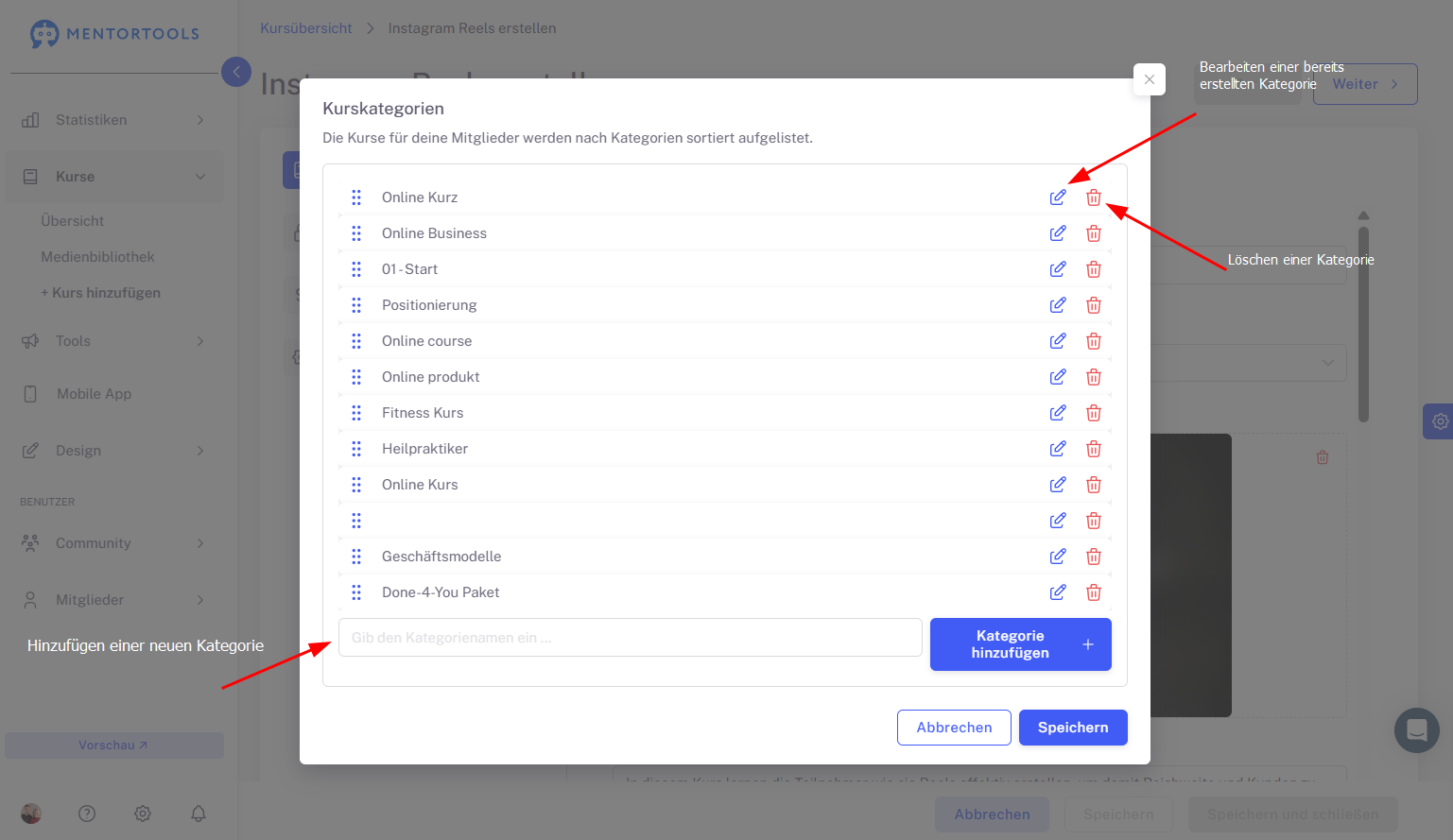Viewport: 1453px width, 840px height.
Task: Save categories with Speichern button
Action: 1072,728
